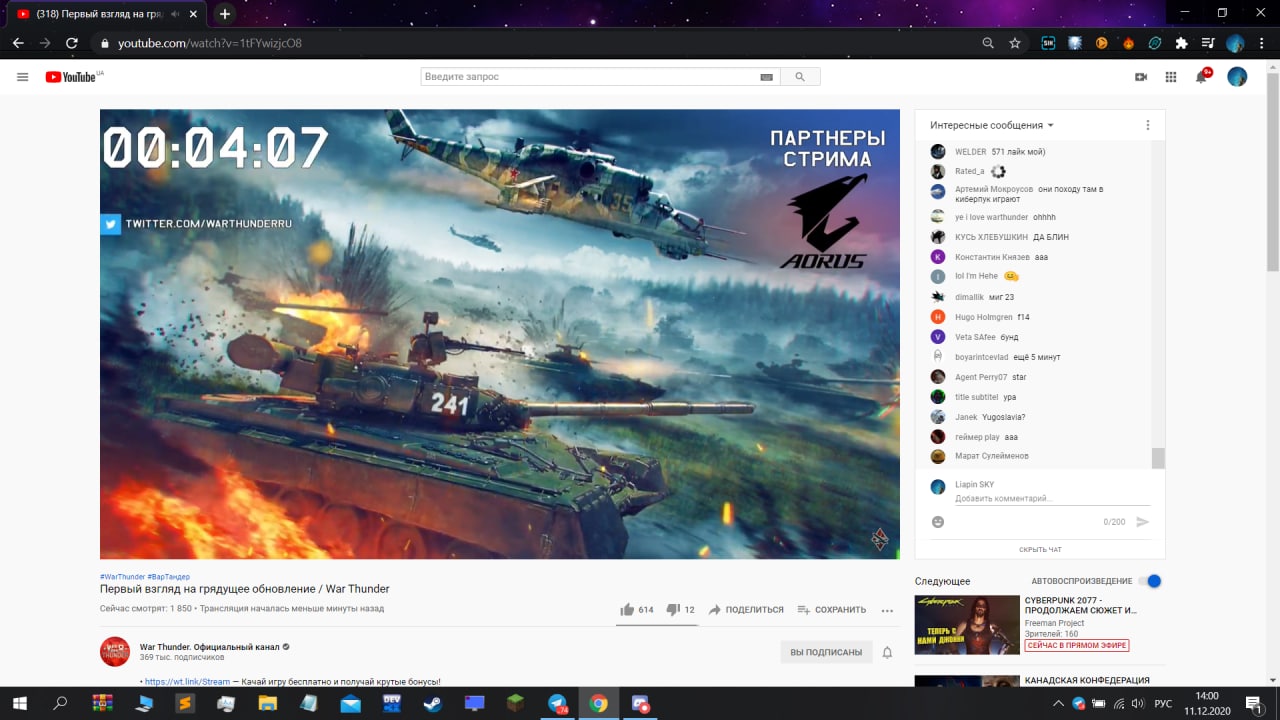Open the YouTube hamburger guide menu
Screen dimensions: 1280x720
(x=23, y=77)
